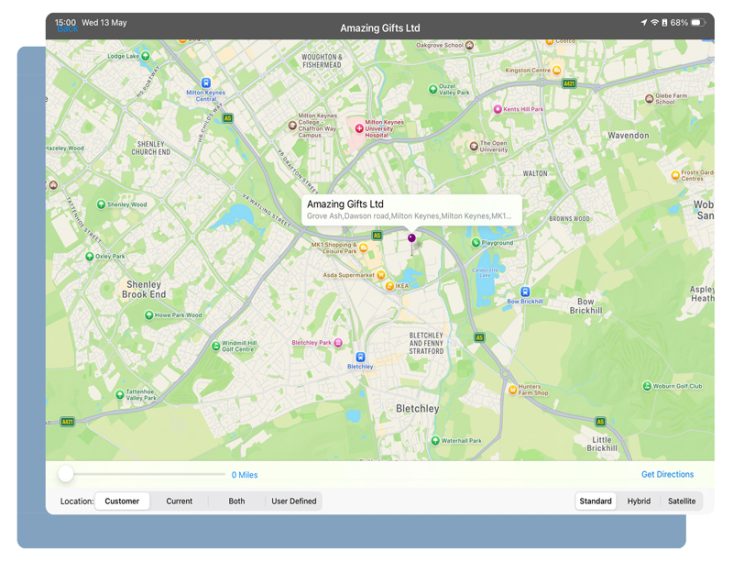
Task: Click the Lodge Lake park icon
Action: point(145,56)
